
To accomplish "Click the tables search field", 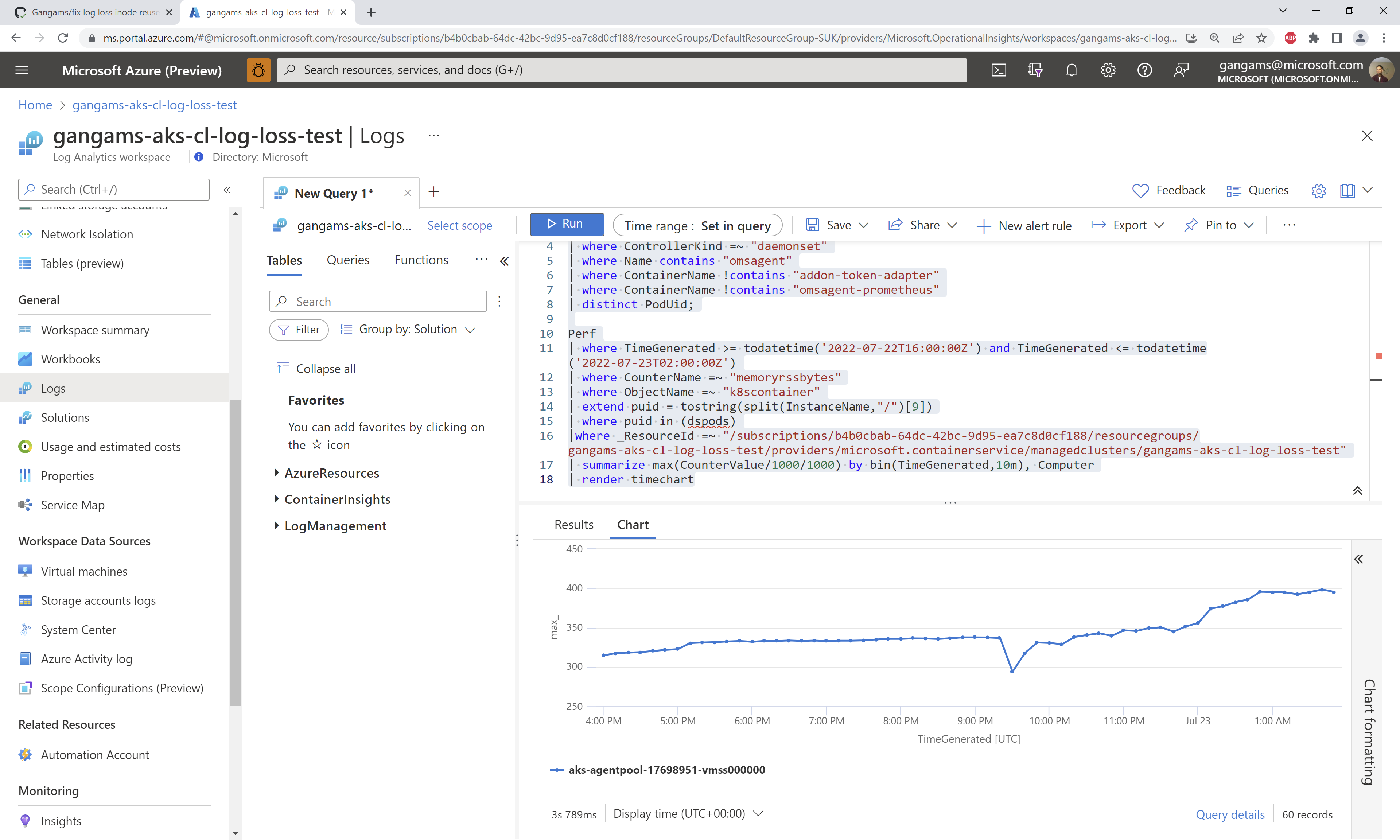I will click(x=378, y=302).
